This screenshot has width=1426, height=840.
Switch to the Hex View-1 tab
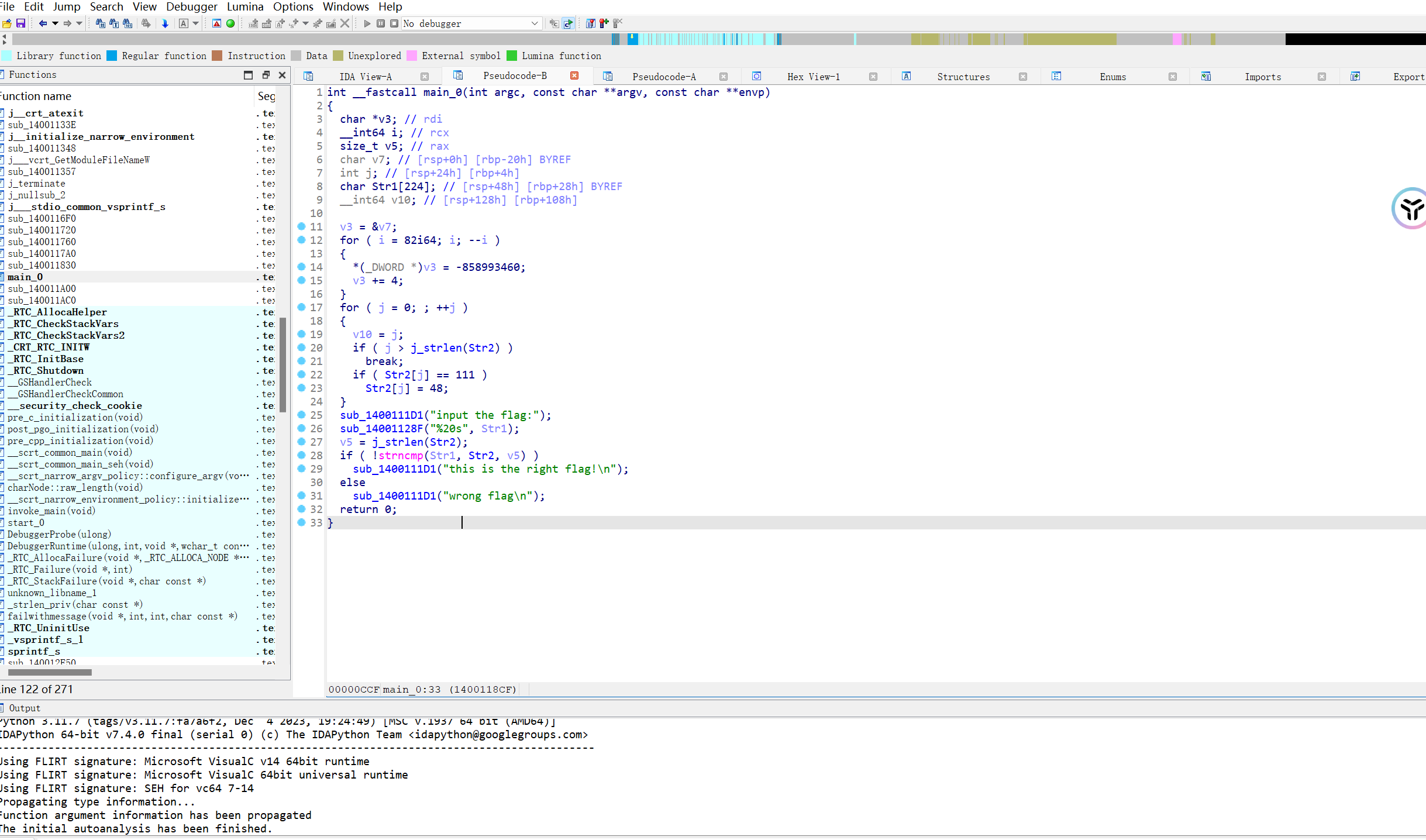click(814, 77)
